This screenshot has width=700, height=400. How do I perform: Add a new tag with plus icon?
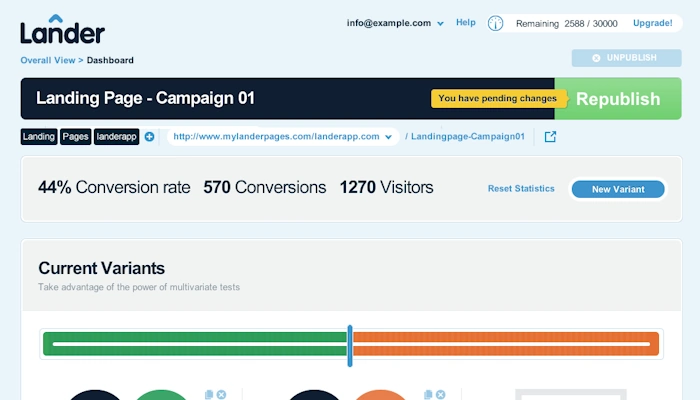click(150, 137)
